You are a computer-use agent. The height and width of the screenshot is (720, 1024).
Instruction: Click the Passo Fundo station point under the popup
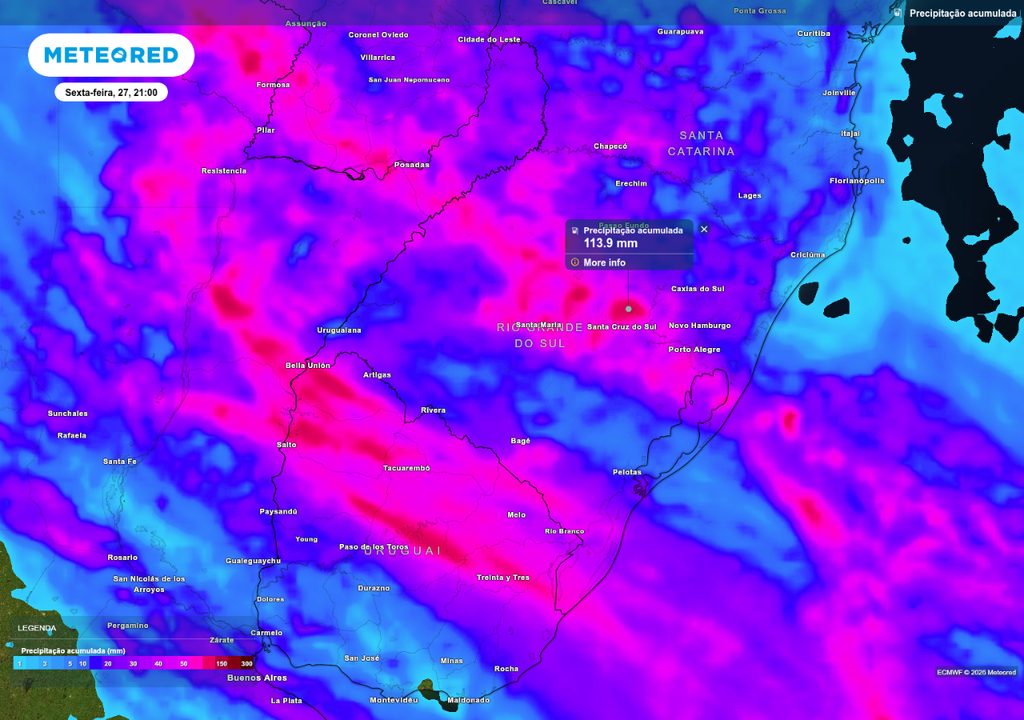coord(627,309)
